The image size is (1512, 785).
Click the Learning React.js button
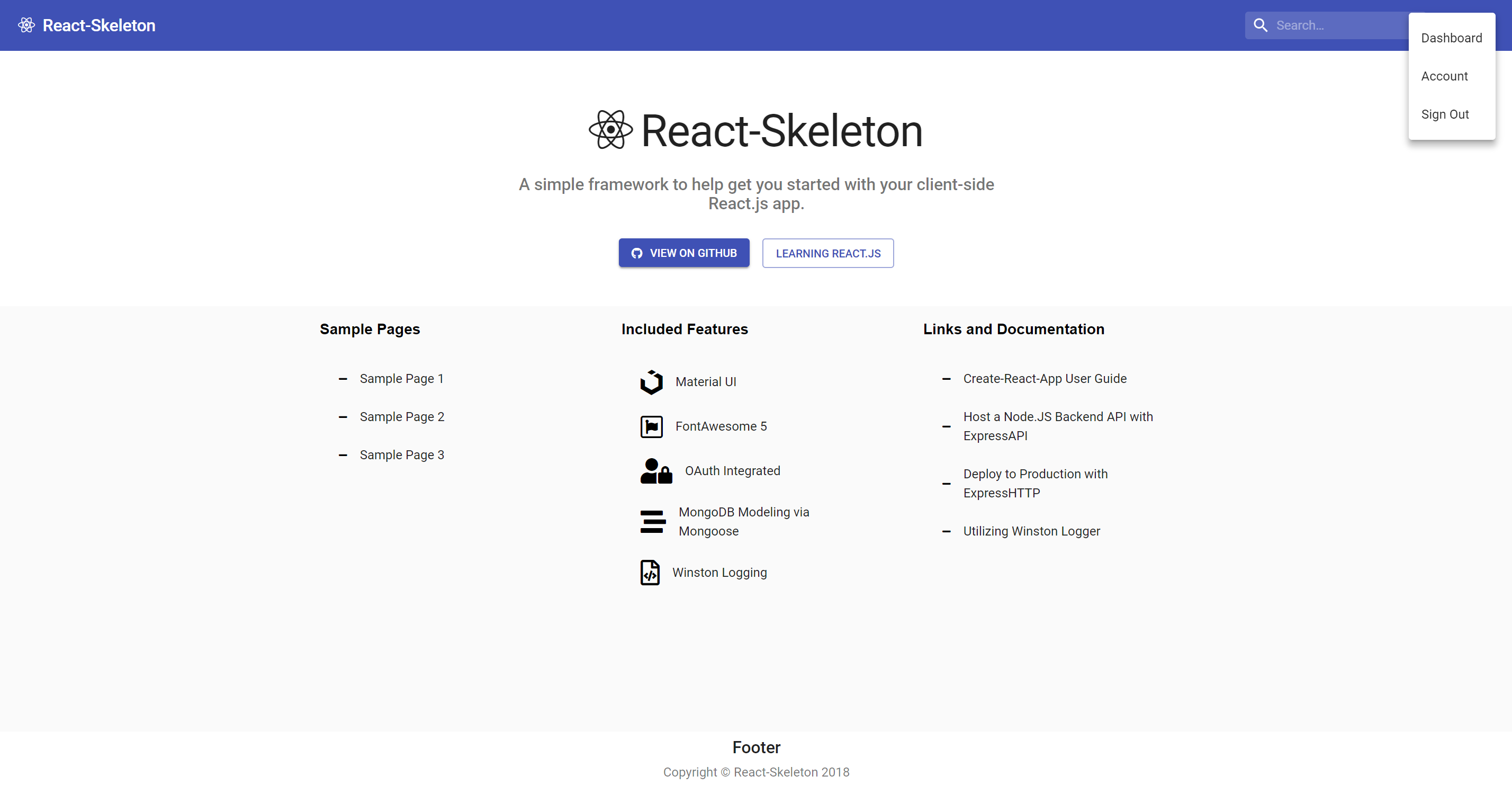click(827, 253)
